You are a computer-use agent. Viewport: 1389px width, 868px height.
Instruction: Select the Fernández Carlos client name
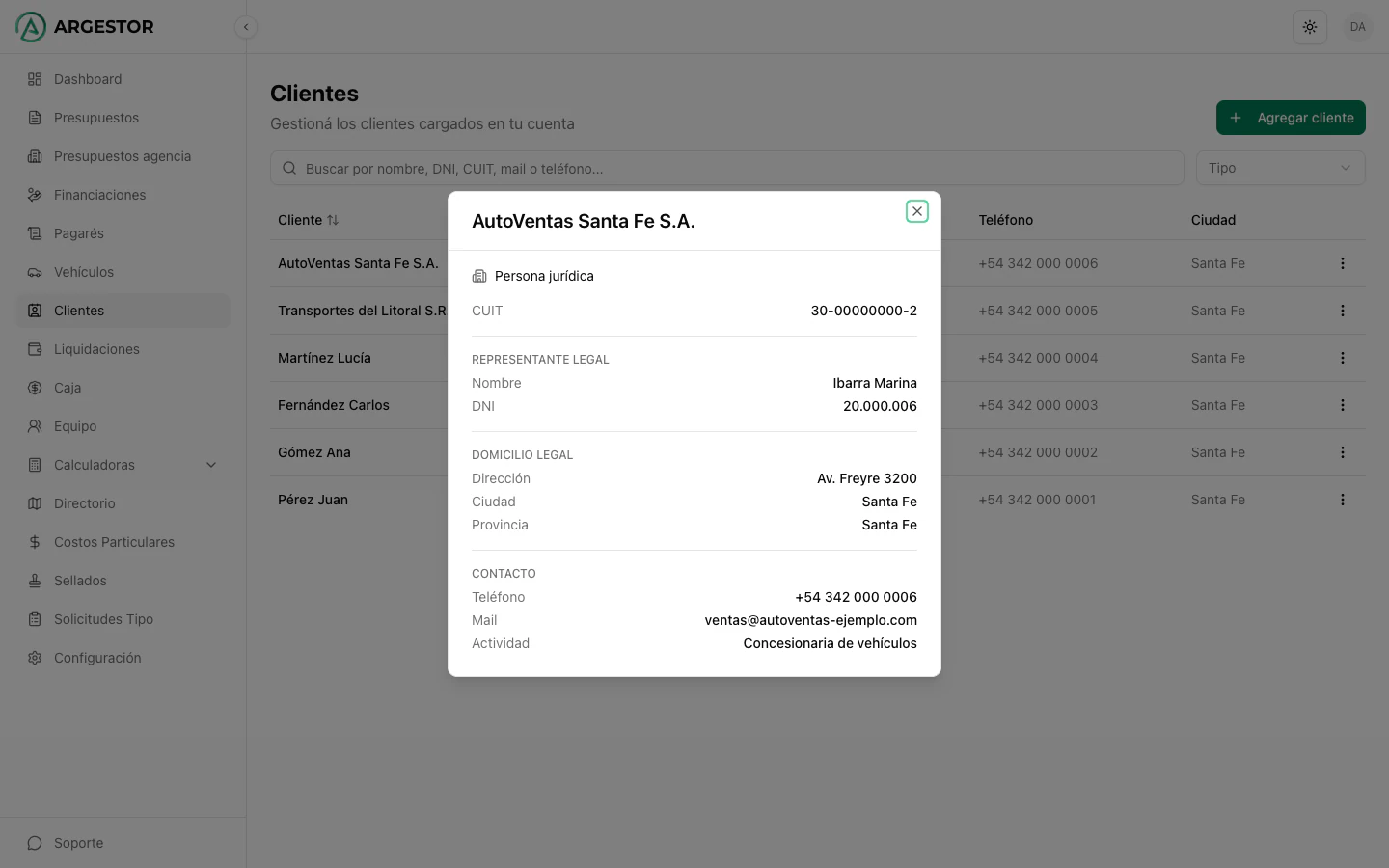334,405
